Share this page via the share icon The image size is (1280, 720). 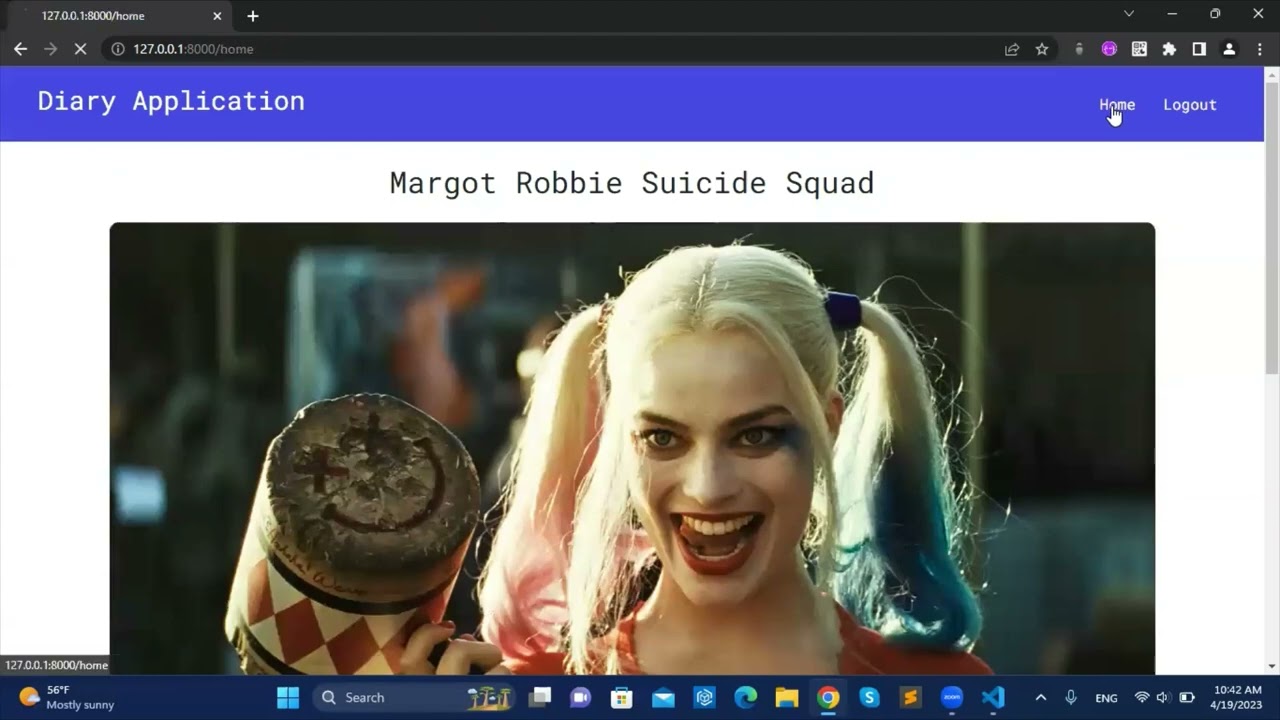[1012, 49]
